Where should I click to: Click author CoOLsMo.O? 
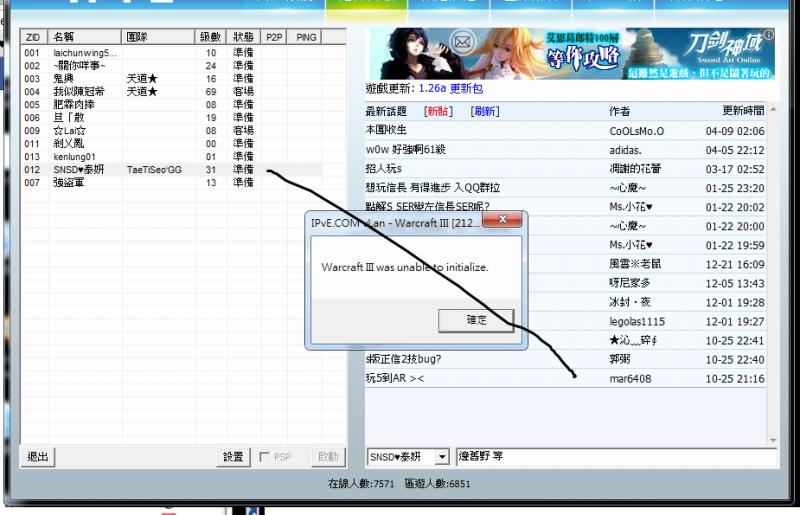click(x=637, y=131)
